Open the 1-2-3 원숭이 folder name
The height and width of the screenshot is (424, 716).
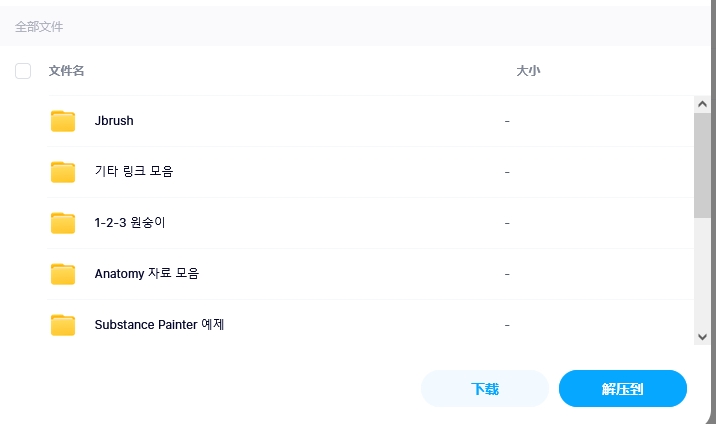click(x=130, y=223)
